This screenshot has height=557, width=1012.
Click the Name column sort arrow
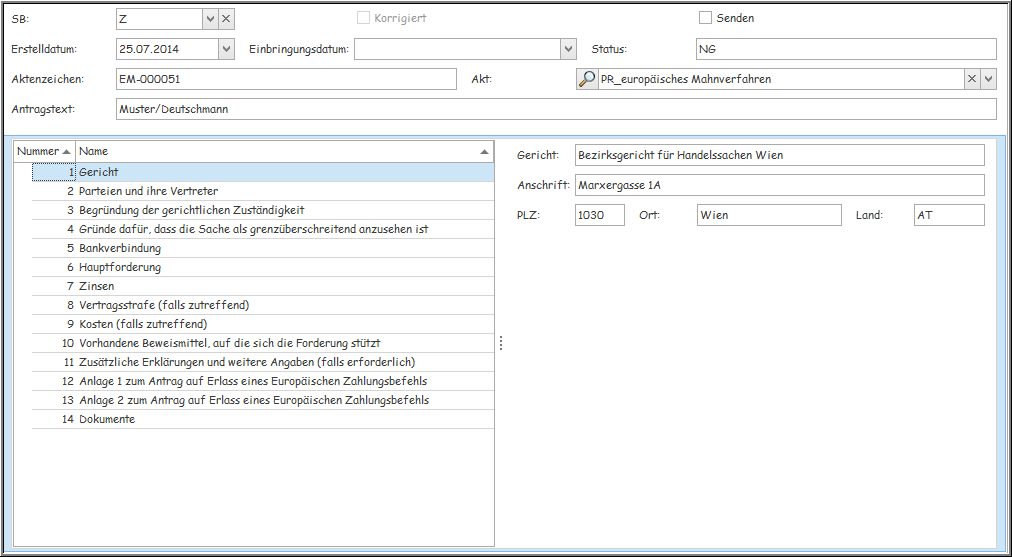485,151
